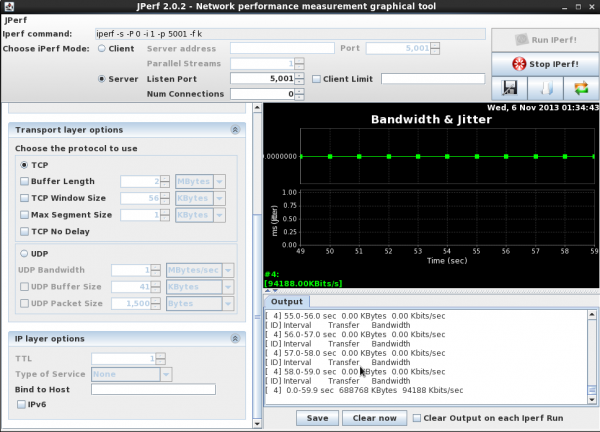Open the UDP Bandwidth MBytes/sec dropdown
The width and height of the screenshot is (600, 432).
pos(228,270)
